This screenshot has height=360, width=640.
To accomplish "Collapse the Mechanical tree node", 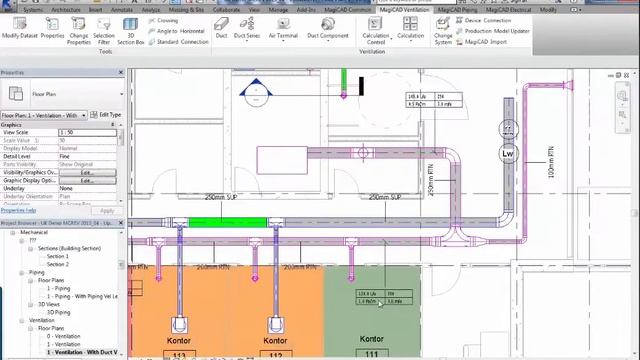I will tap(13, 233).
